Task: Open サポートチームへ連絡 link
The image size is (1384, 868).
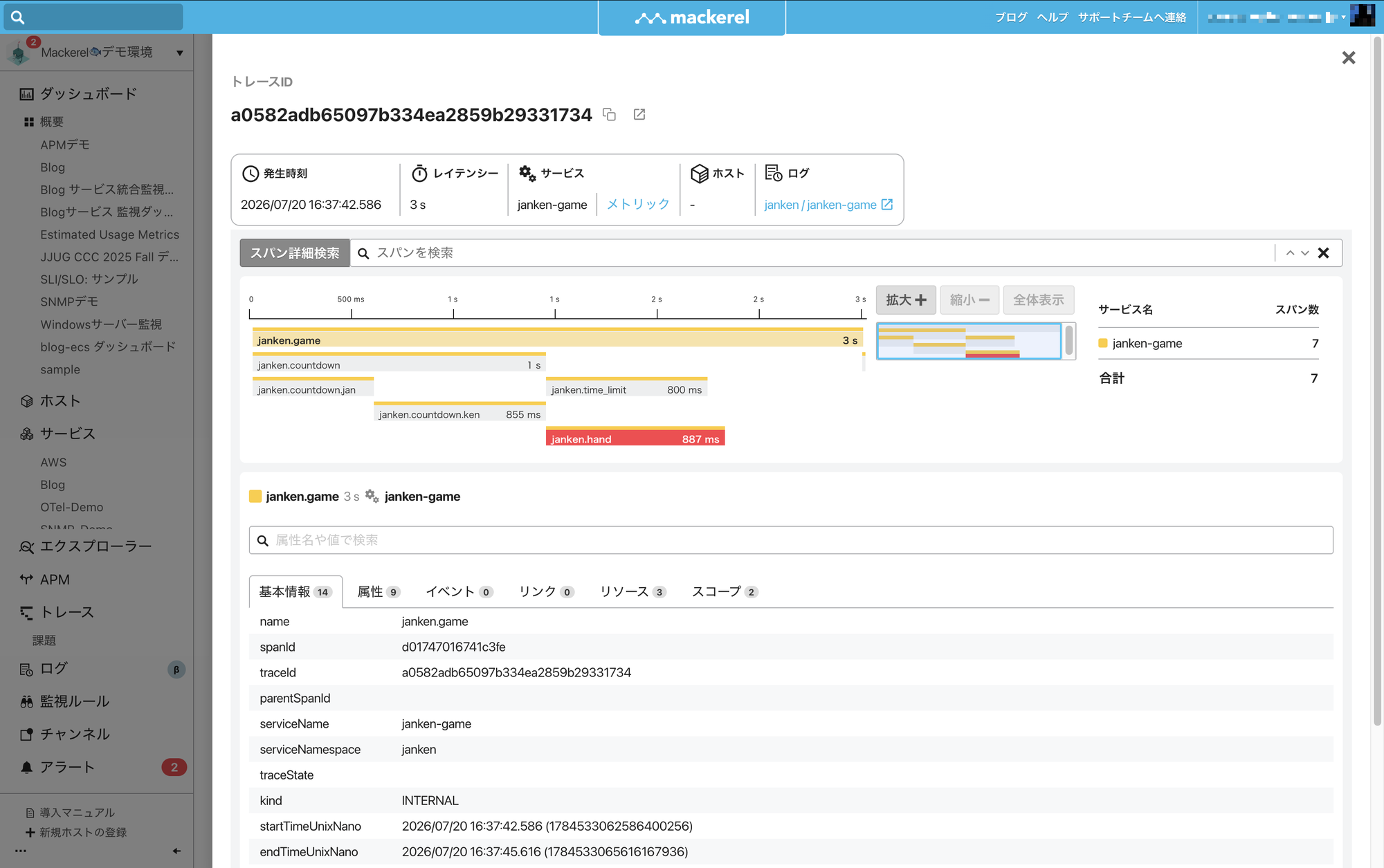Action: (x=1132, y=17)
